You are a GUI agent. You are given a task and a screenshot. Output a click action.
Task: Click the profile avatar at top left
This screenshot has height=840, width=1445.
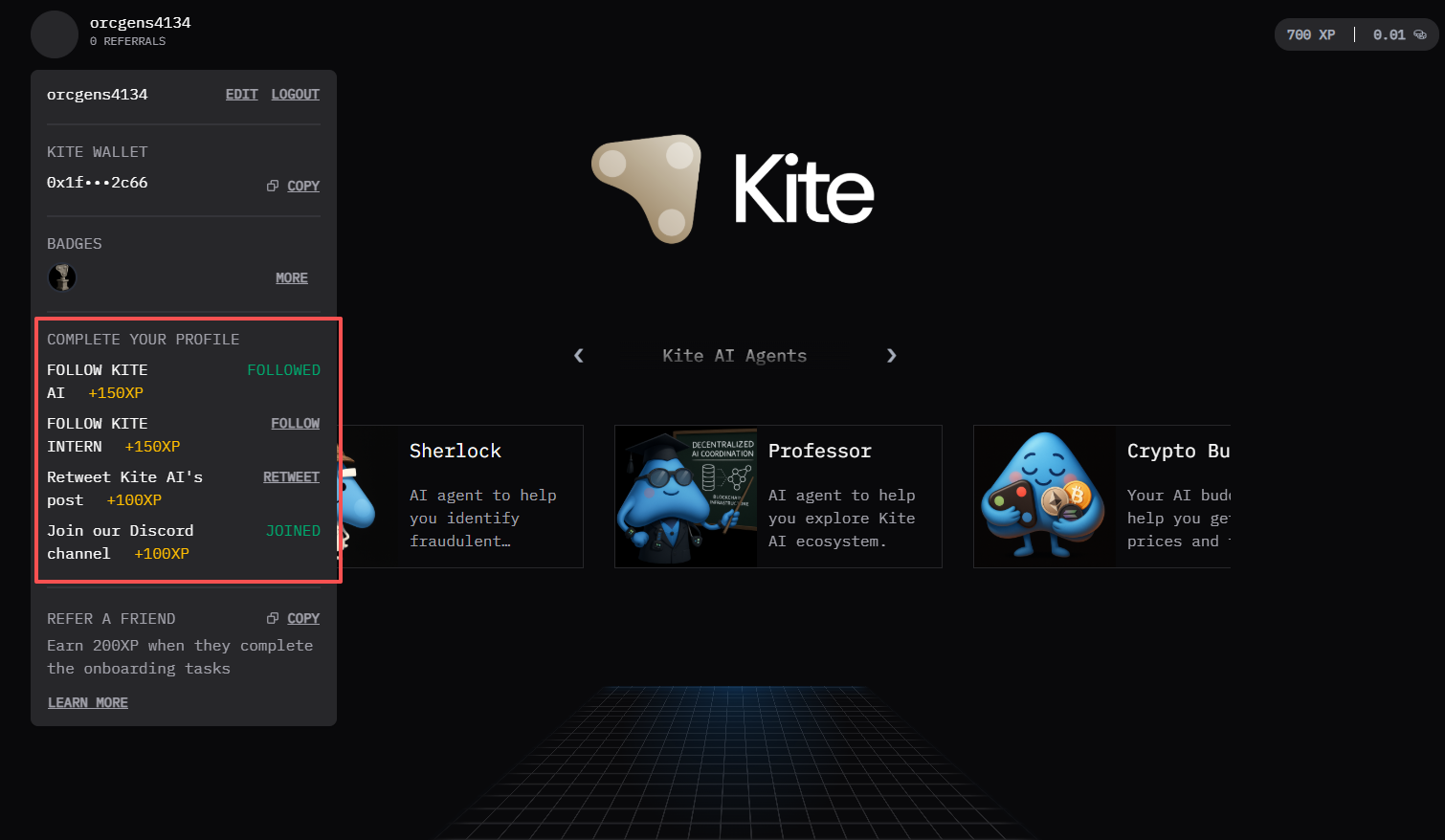pyautogui.click(x=54, y=33)
